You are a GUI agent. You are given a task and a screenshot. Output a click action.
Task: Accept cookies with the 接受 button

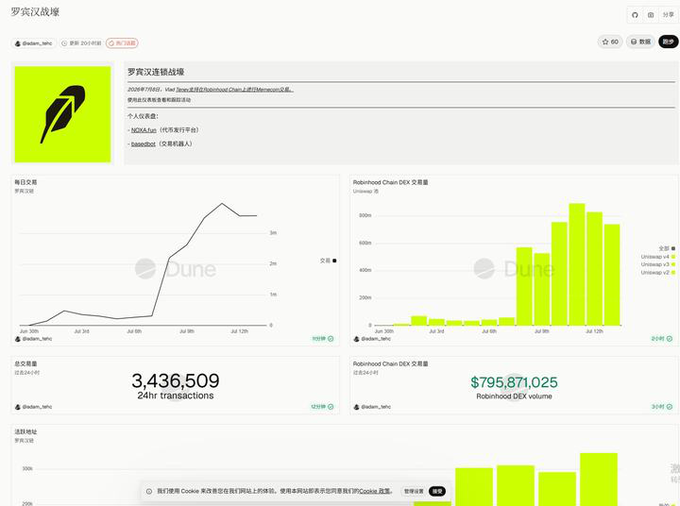[x=437, y=491]
